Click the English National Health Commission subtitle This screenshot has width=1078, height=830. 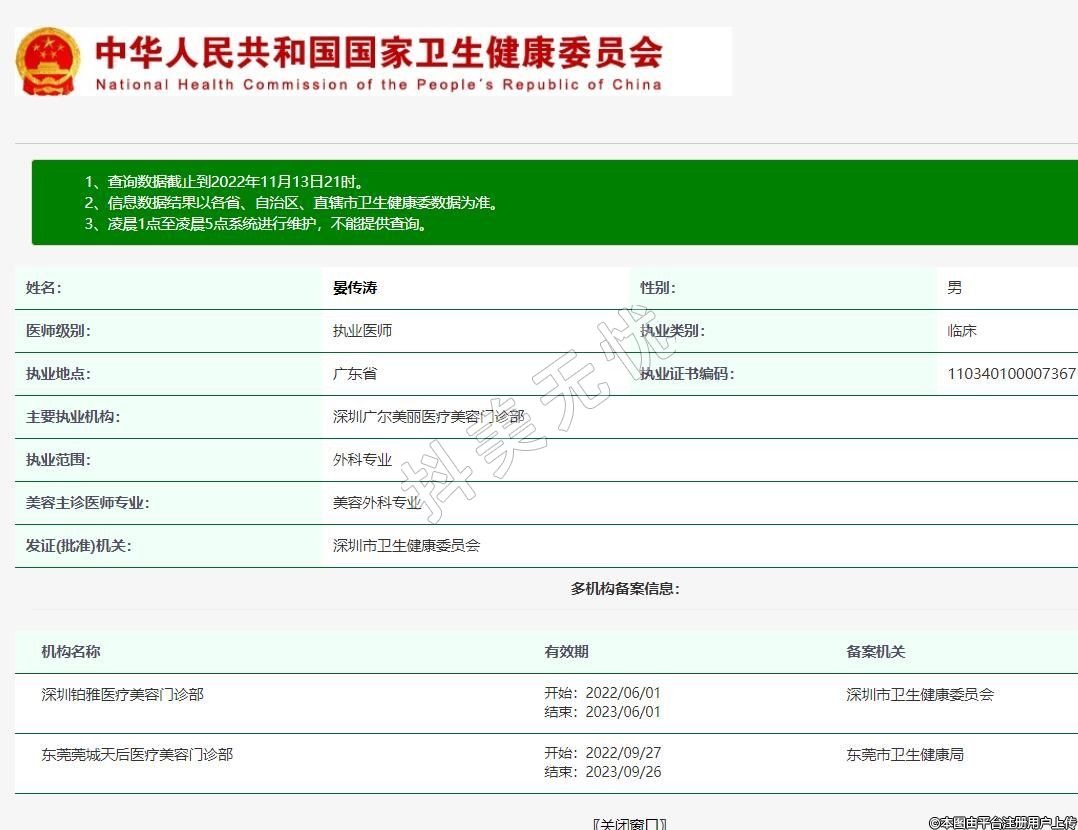pos(378,85)
